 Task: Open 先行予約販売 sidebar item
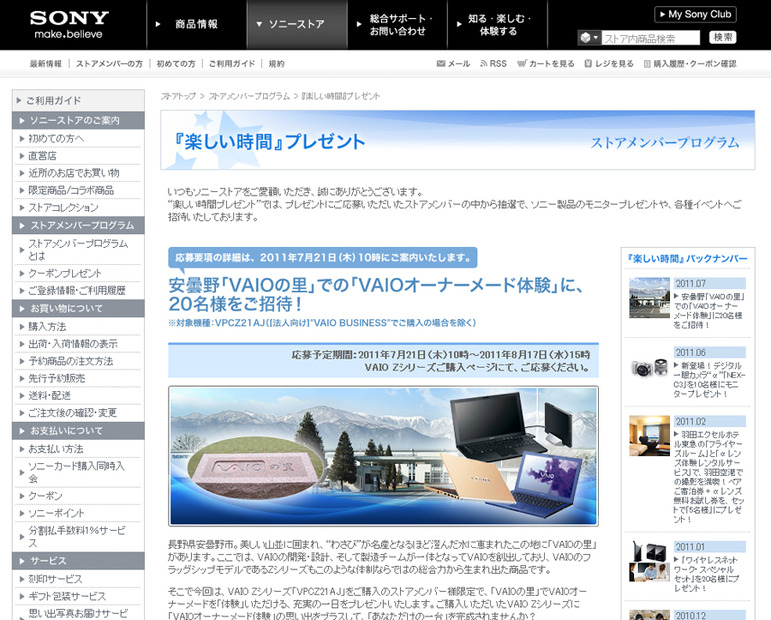(57, 378)
